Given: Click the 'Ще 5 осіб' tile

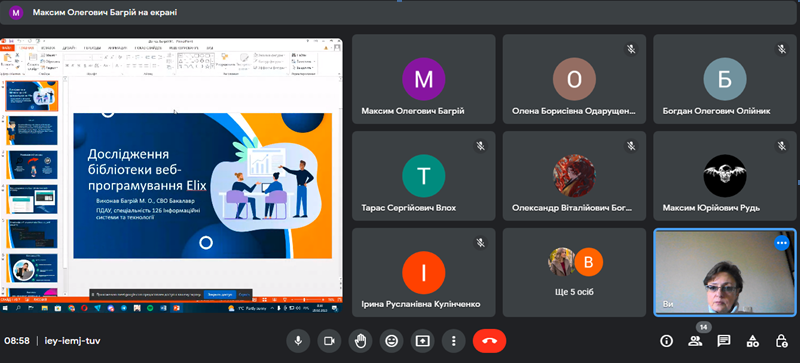Looking at the screenshot, I should tap(574, 273).
